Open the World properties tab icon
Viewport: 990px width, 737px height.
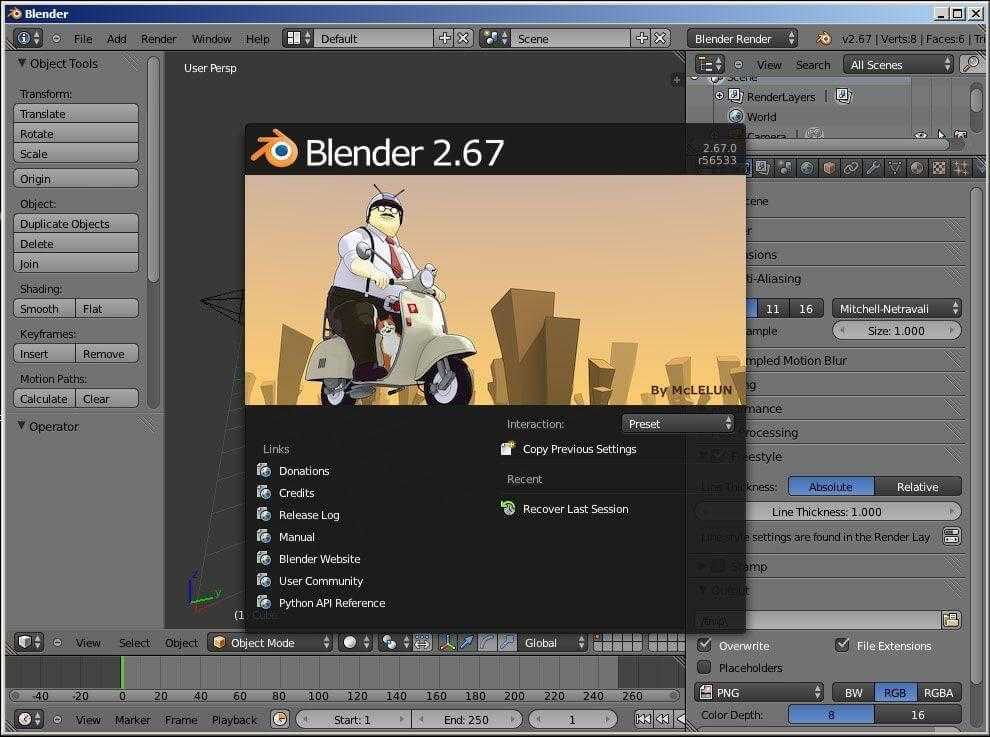point(807,168)
